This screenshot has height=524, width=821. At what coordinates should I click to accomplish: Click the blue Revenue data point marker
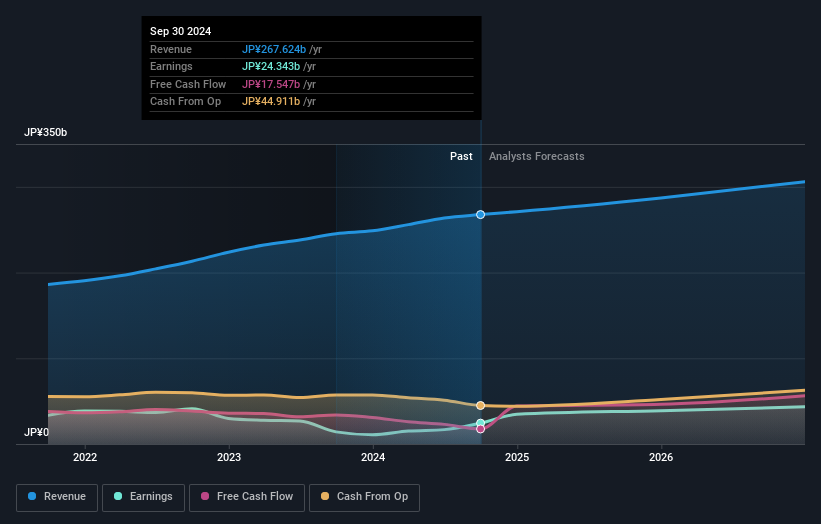point(480,215)
